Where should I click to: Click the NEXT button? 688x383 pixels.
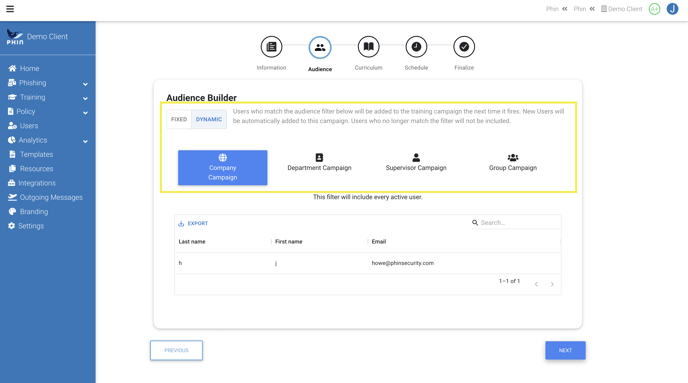coord(565,351)
